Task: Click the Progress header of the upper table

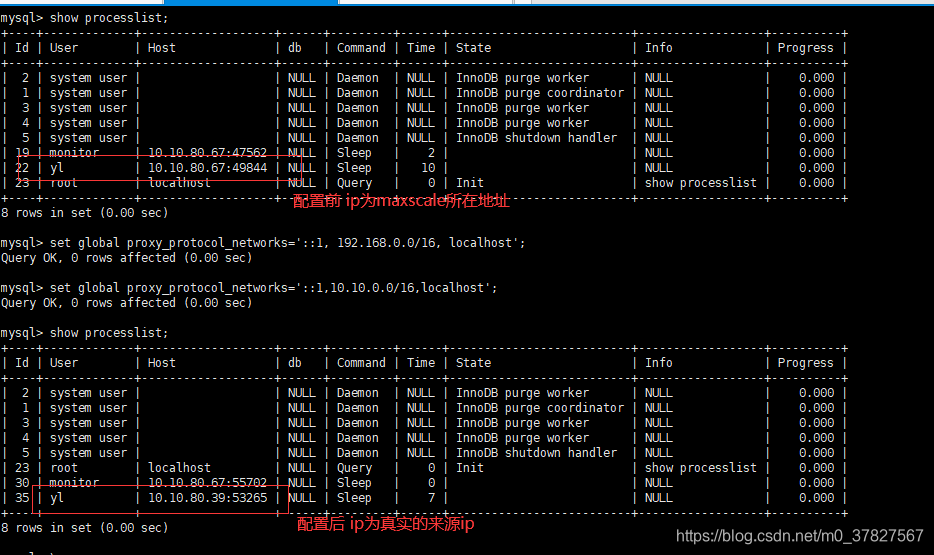Action: 805,48
